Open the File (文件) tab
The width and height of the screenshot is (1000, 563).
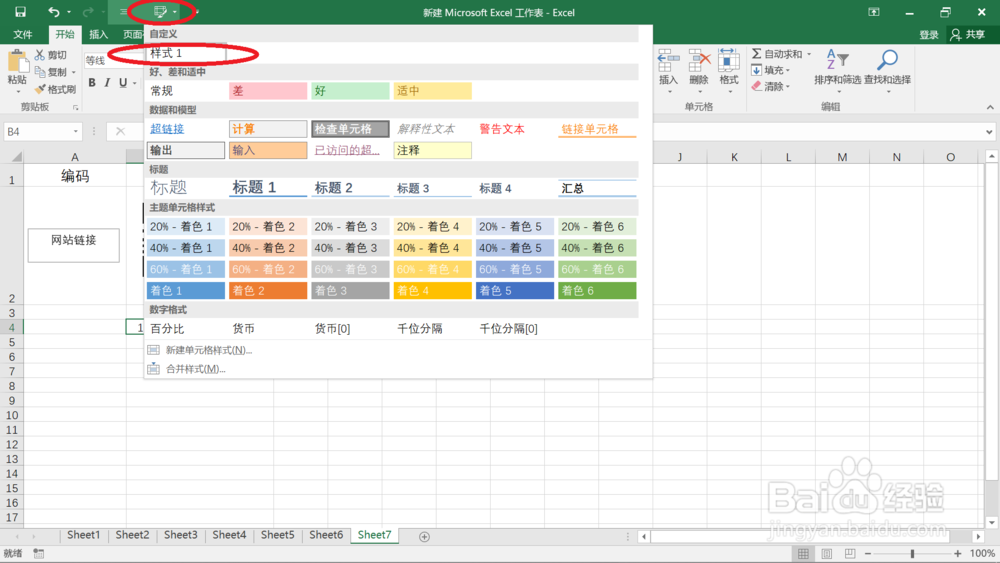pos(23,34)
